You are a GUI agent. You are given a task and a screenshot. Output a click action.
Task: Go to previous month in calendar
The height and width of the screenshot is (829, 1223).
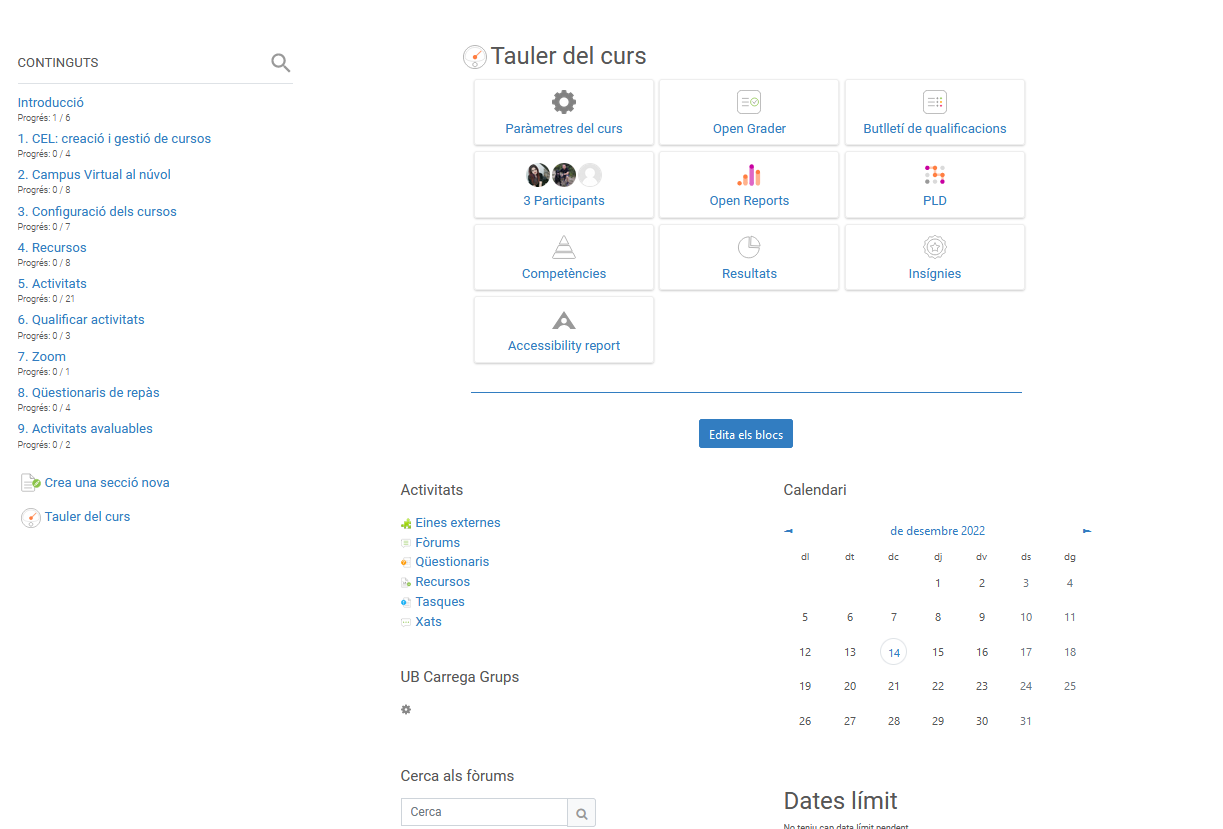click(x=788, y=531)
